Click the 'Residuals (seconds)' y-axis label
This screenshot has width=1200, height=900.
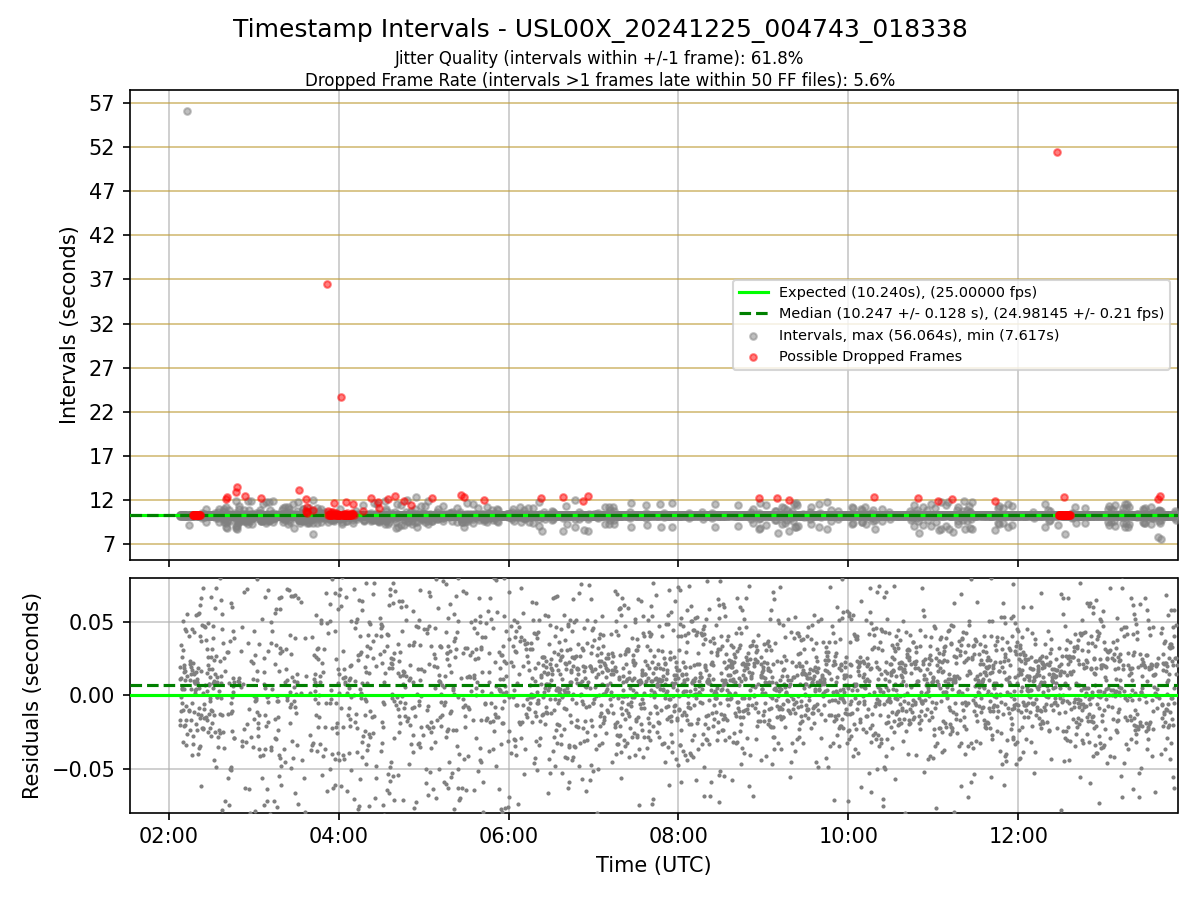31,696
